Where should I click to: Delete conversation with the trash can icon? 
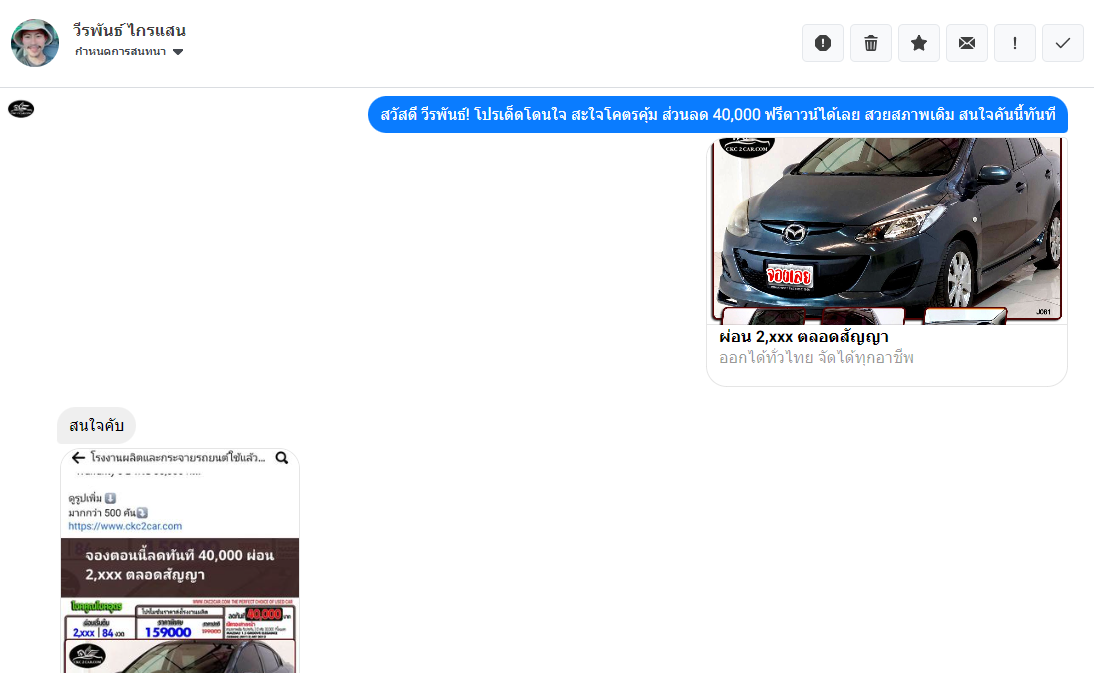[871, 43]
